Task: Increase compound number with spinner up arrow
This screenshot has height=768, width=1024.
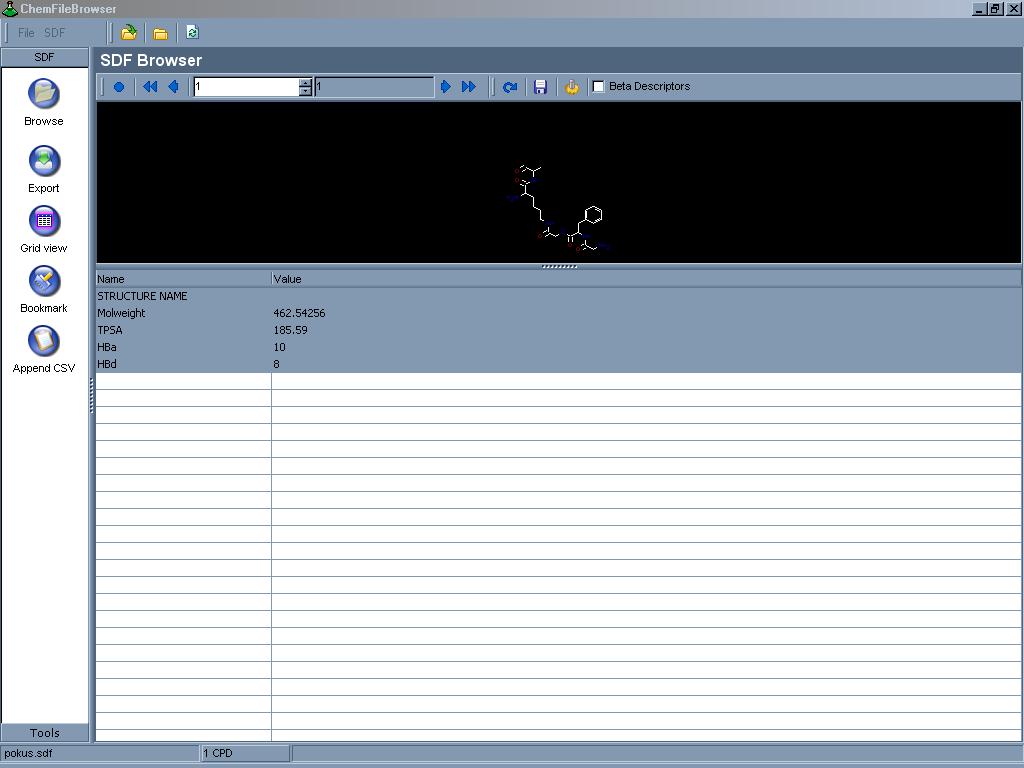Action: coord(305,82)
